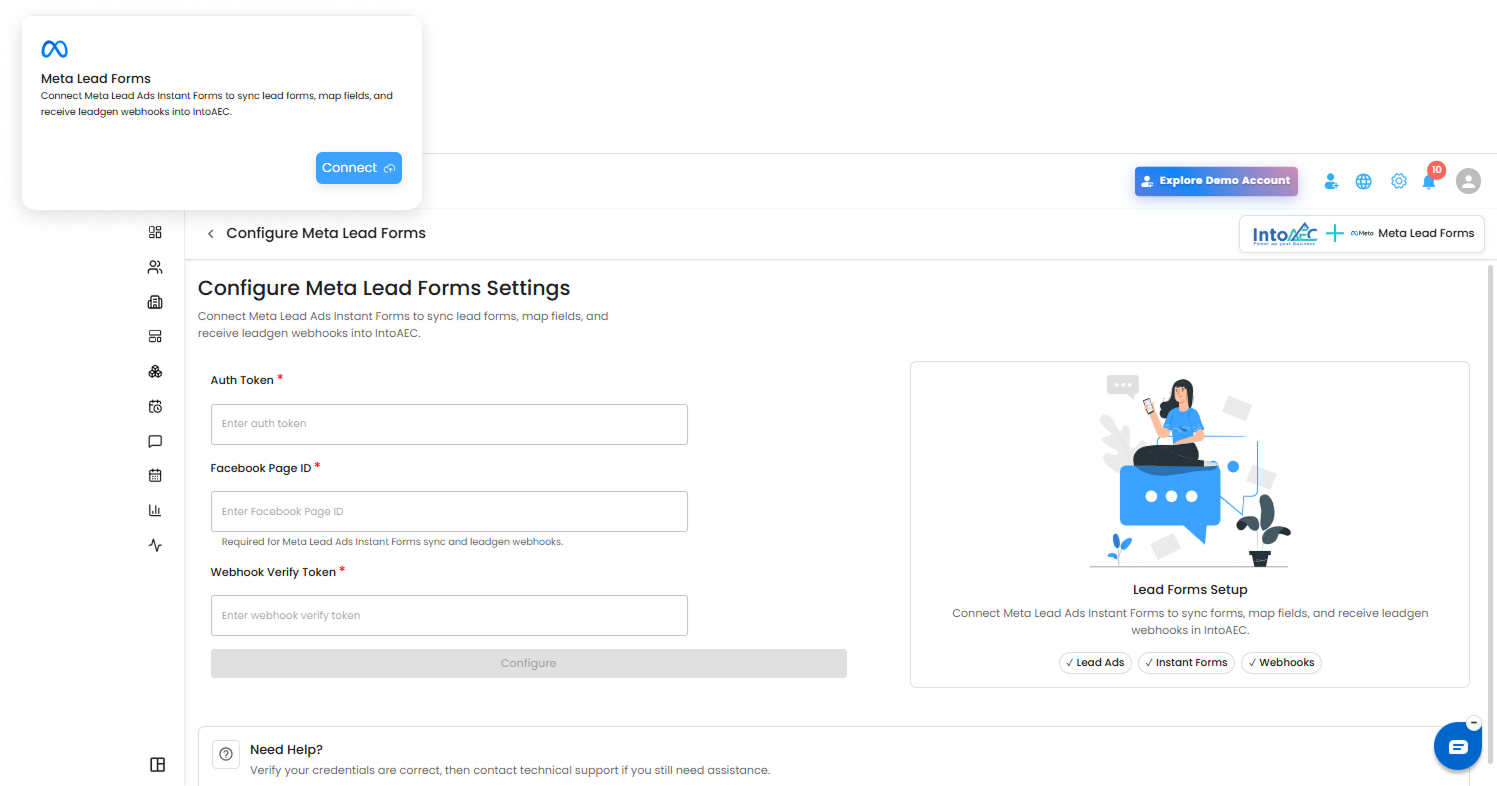
Task: Open the dashboard grid icon in sidebar
Action: [x=155, y=233]
